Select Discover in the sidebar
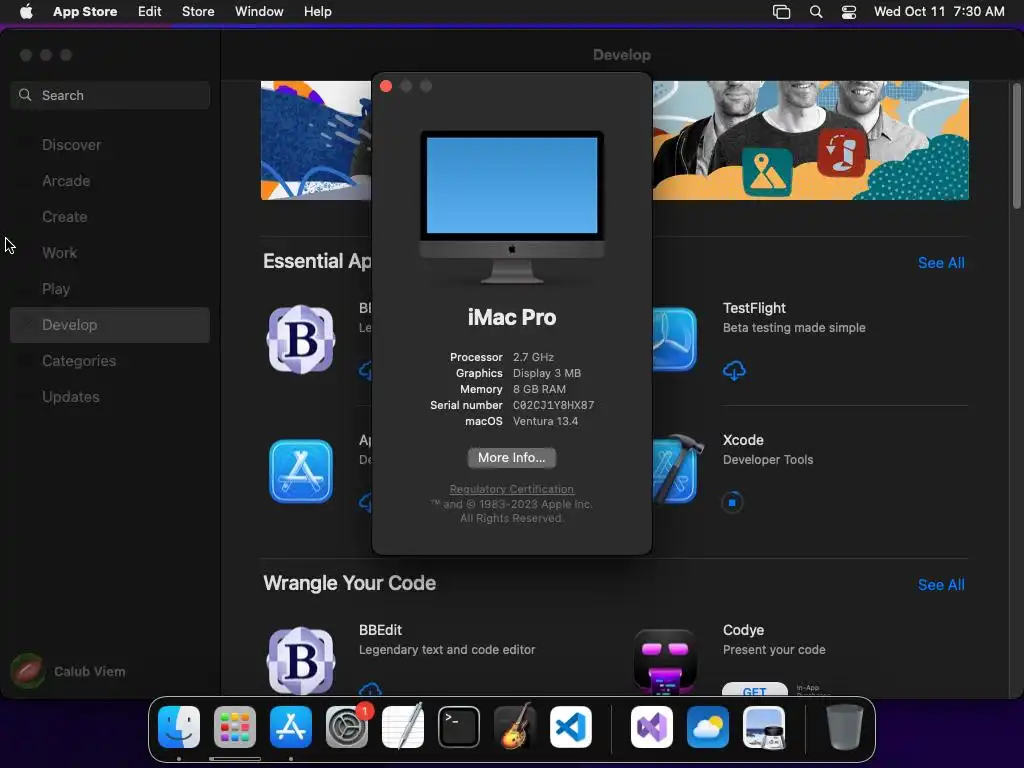1024x768 pixels. tap(110, 145)
